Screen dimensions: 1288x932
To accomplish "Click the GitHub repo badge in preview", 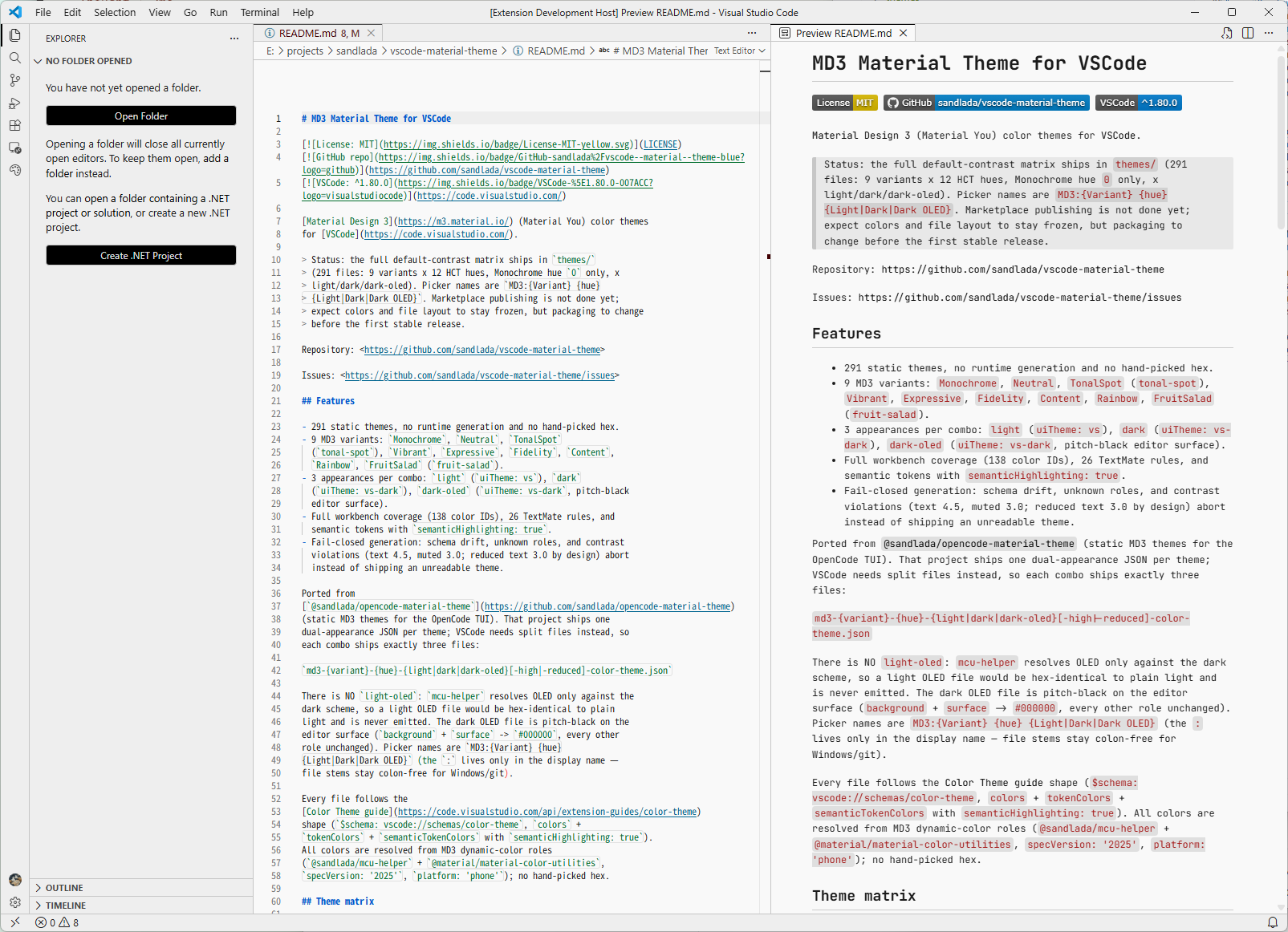I will [x=987, y=103].
